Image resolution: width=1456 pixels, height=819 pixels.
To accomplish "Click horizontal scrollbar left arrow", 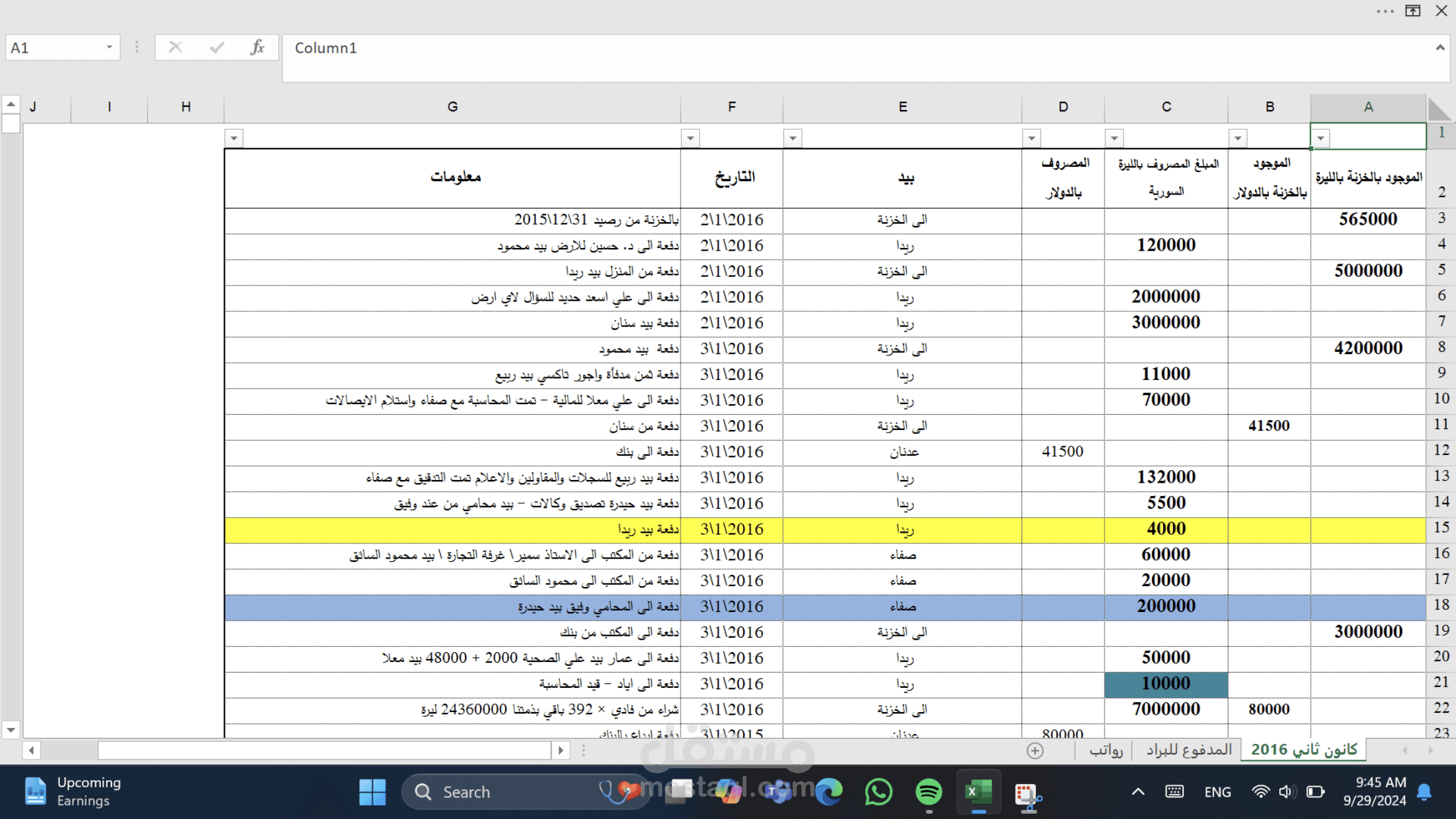I will pos(31,750).
